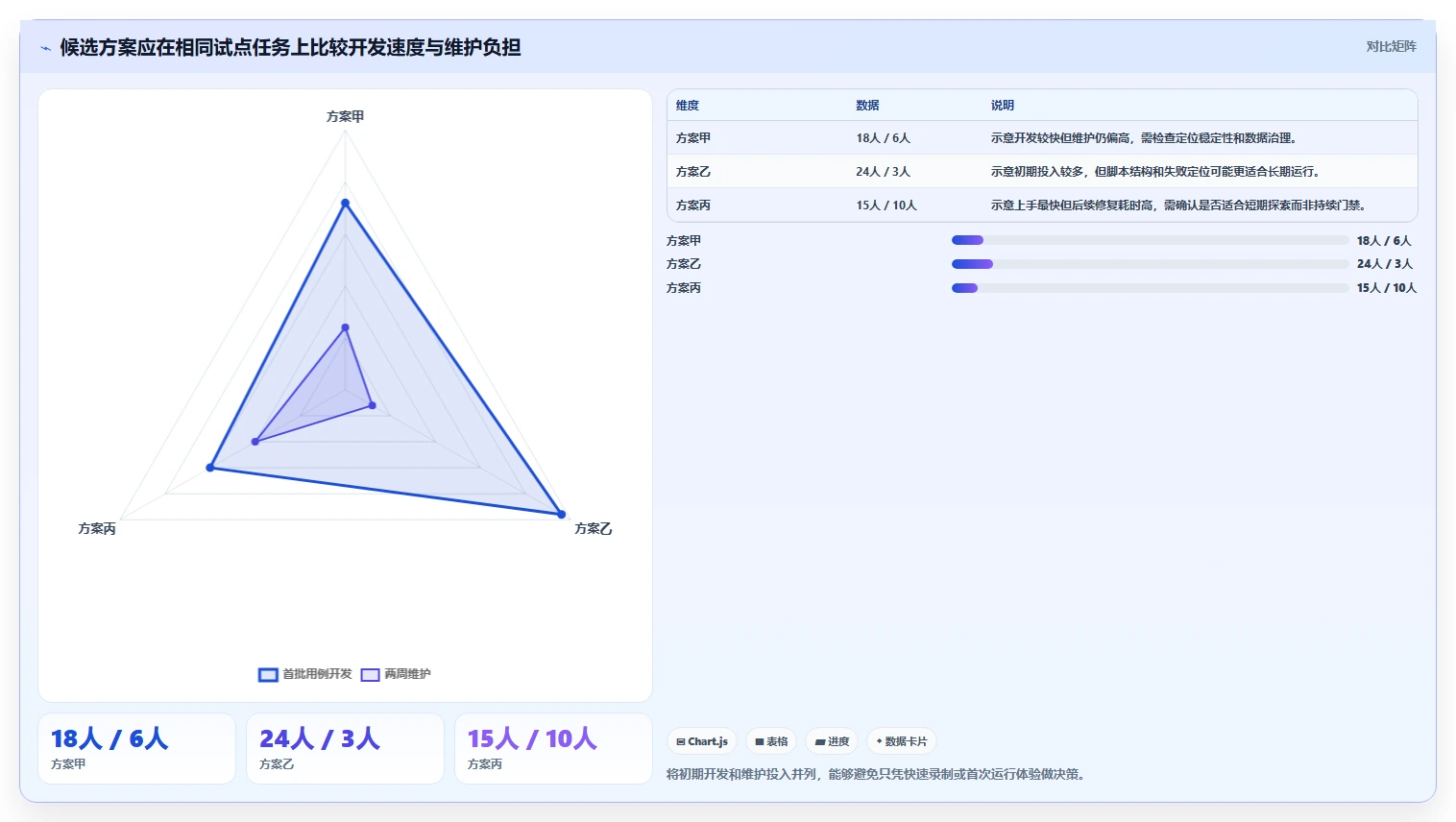Click the 首批用例开发 legend label
This screenshot has width=1456, height=822.
point(317,674)
